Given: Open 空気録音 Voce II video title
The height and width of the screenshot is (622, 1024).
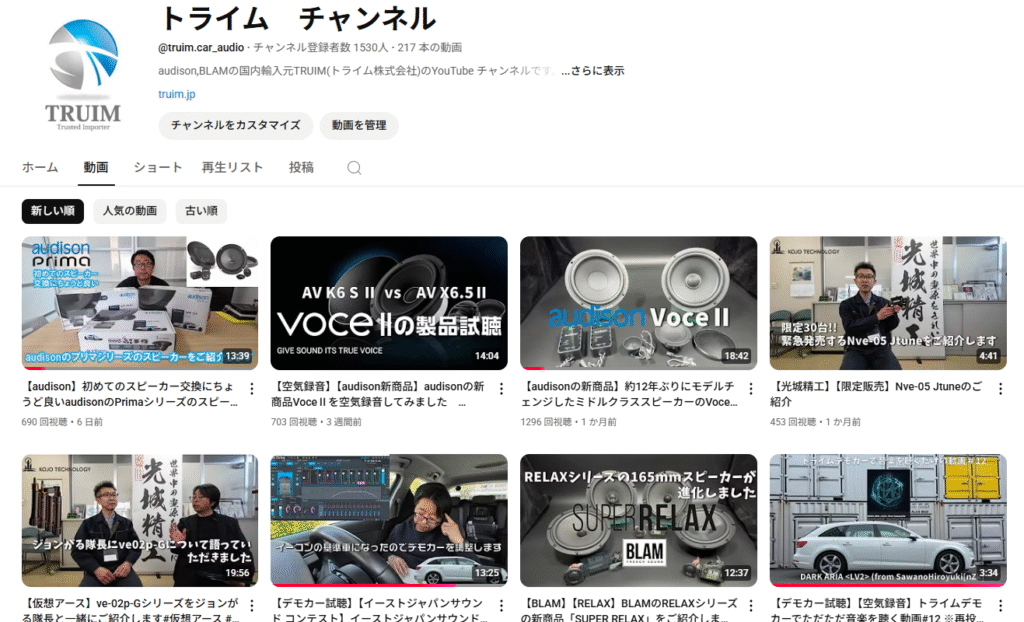Looking at the screenshot, I should [377, 394].
